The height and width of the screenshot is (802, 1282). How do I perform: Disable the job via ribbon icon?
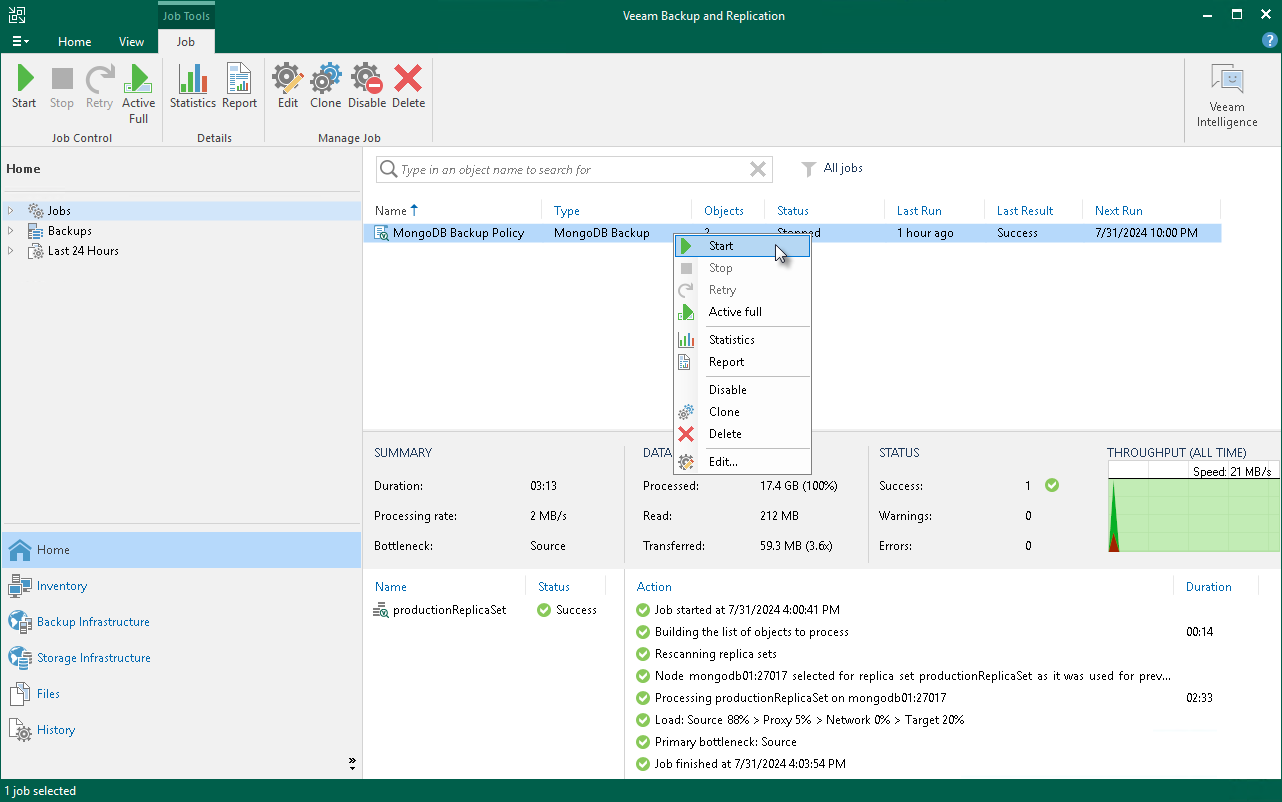367,86
